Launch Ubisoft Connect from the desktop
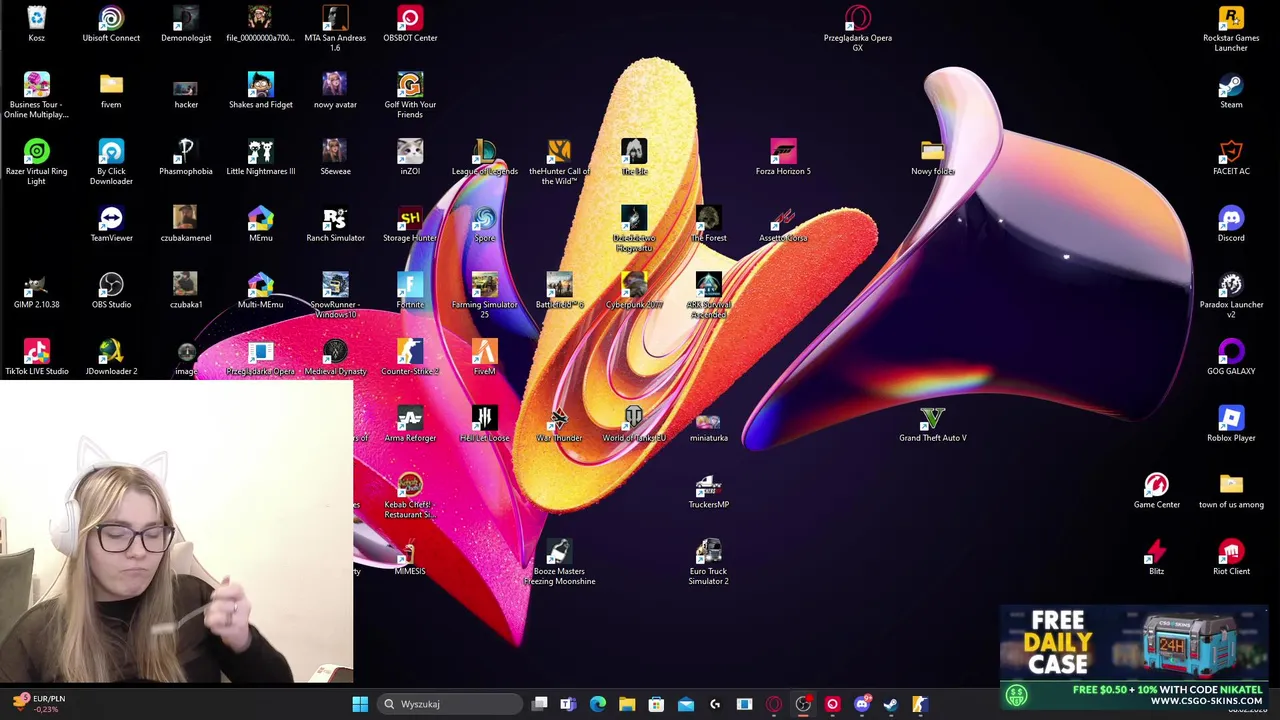The width and height of the screenshot is (1280, 720). click(111, 24)
